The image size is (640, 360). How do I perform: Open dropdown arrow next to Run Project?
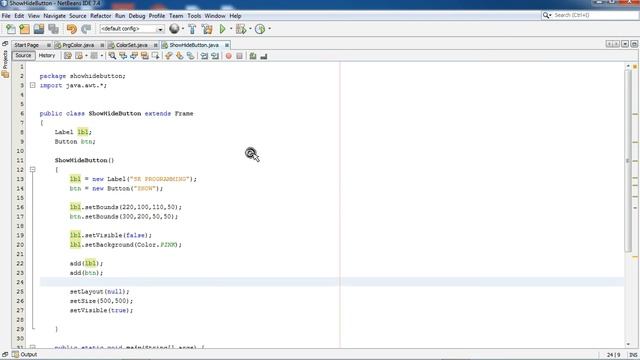click(231, 29)
